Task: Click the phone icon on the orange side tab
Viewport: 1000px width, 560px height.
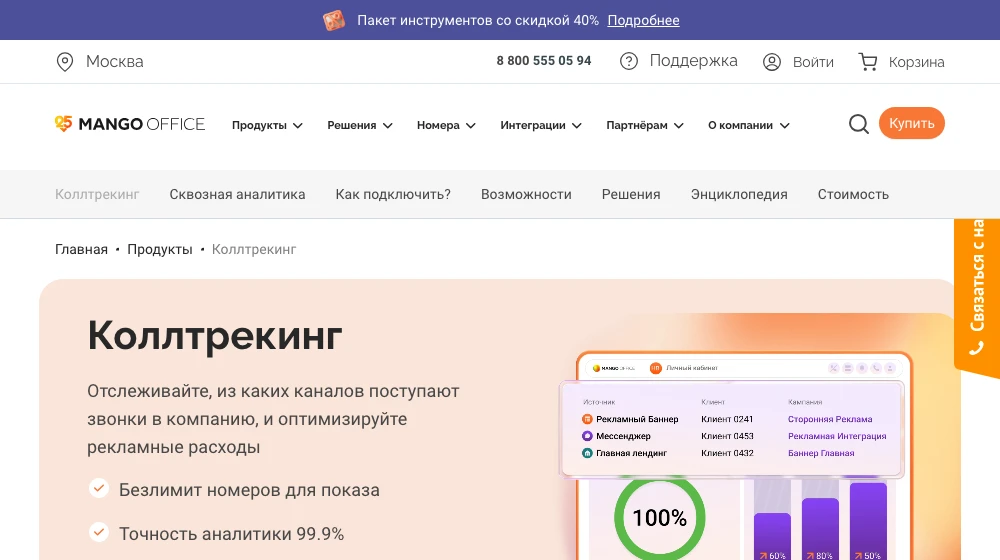Action: pos(976,349)
